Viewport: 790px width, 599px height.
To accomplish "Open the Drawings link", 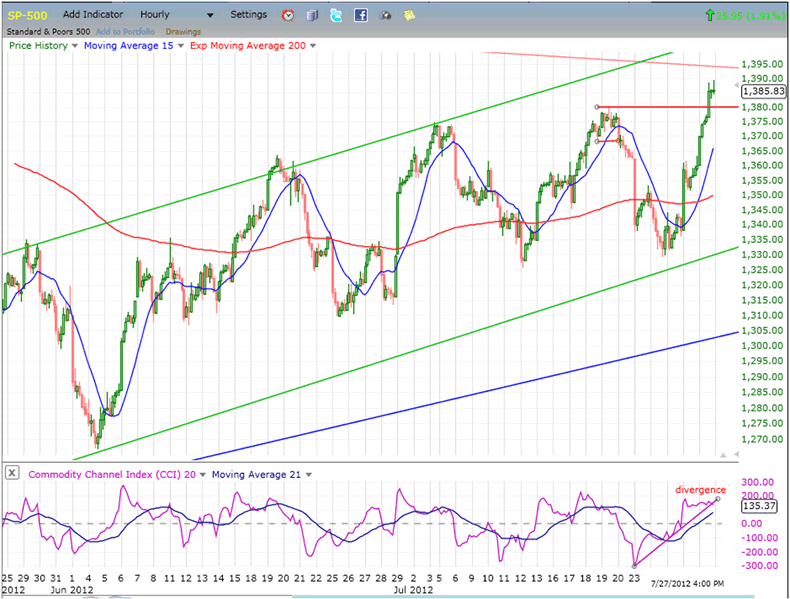I will coord(182,31).
